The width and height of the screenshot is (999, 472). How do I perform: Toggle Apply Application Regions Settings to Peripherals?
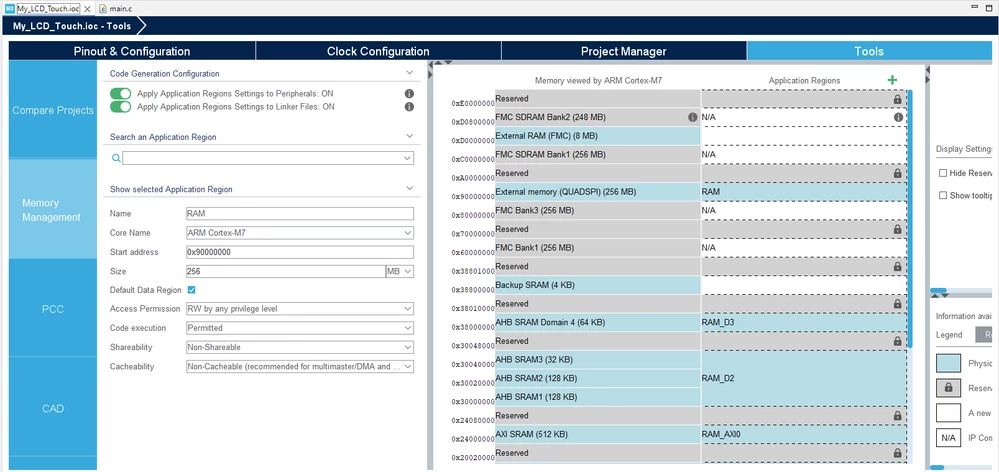(x=120, y=94)
